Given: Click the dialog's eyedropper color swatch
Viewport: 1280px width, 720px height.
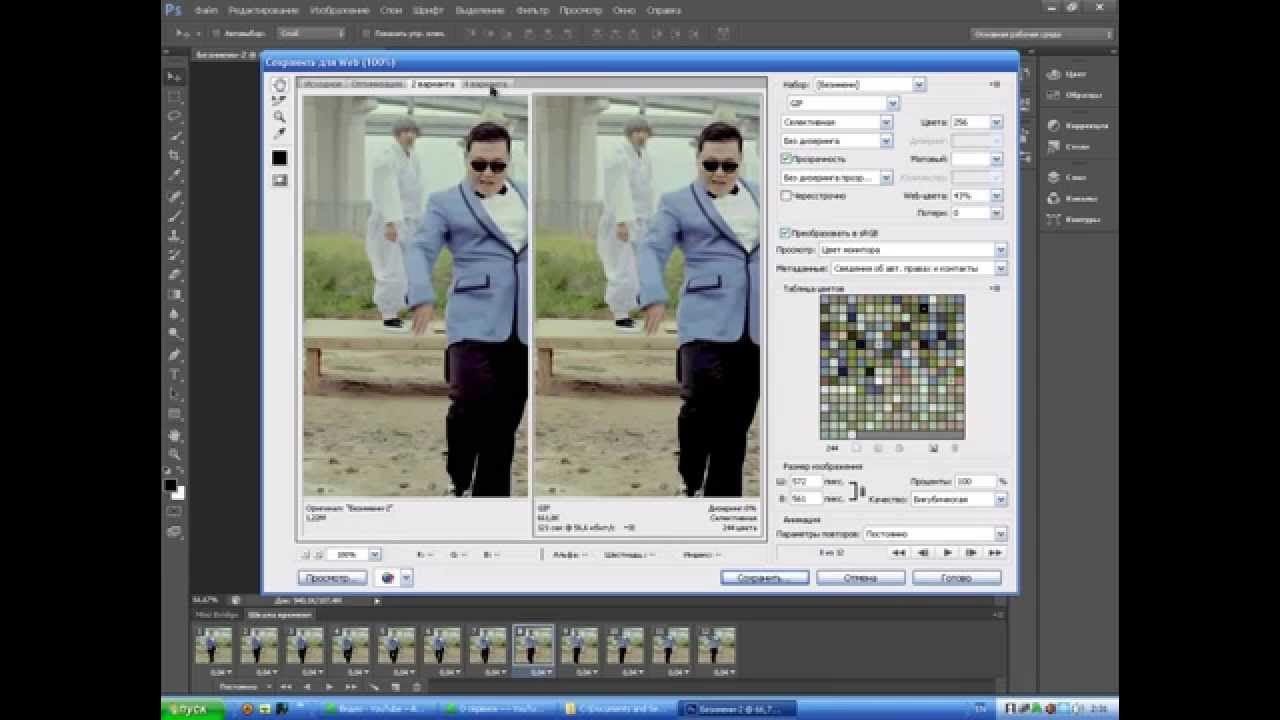Looking at the screenshot, I should 280,158.
